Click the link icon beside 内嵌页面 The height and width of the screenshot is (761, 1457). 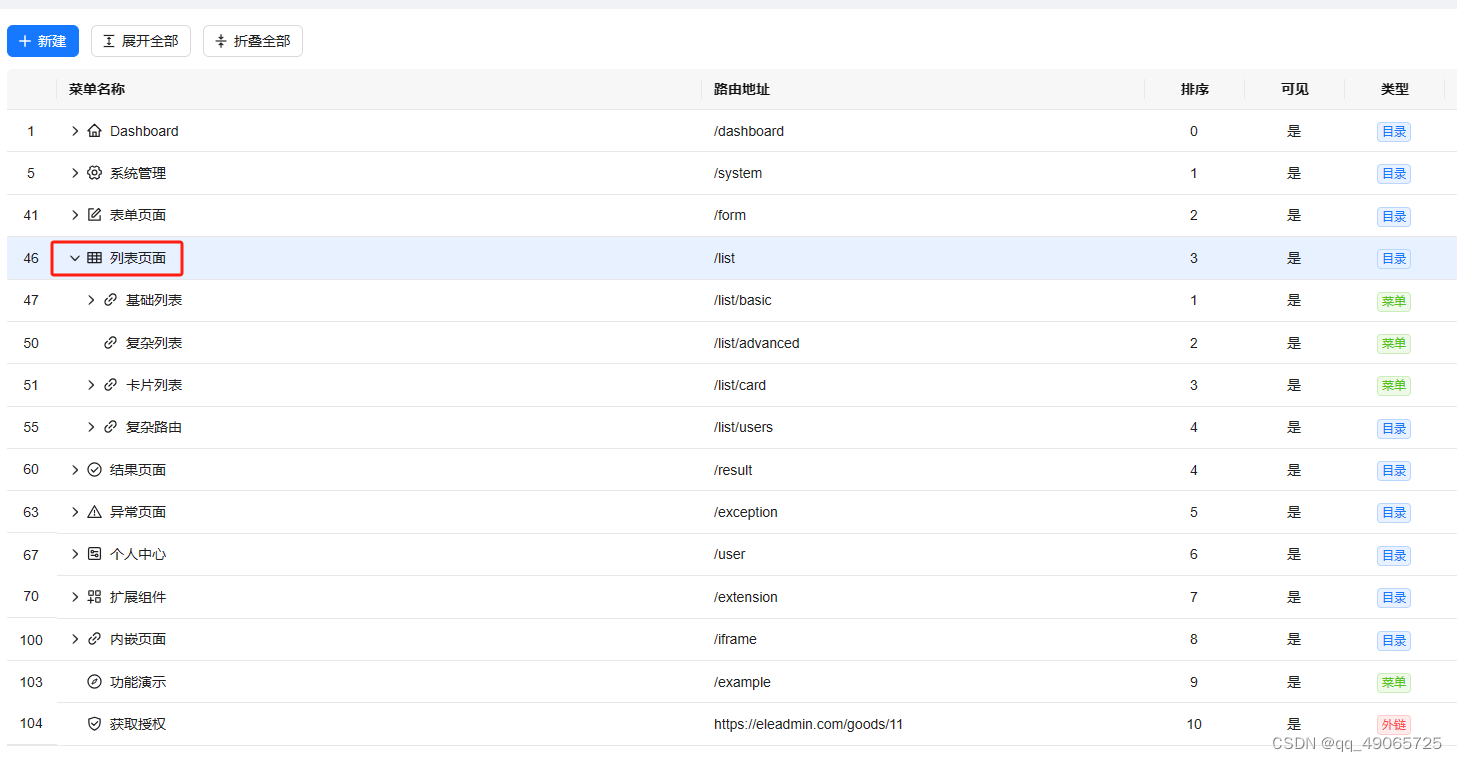pos(95,639)
